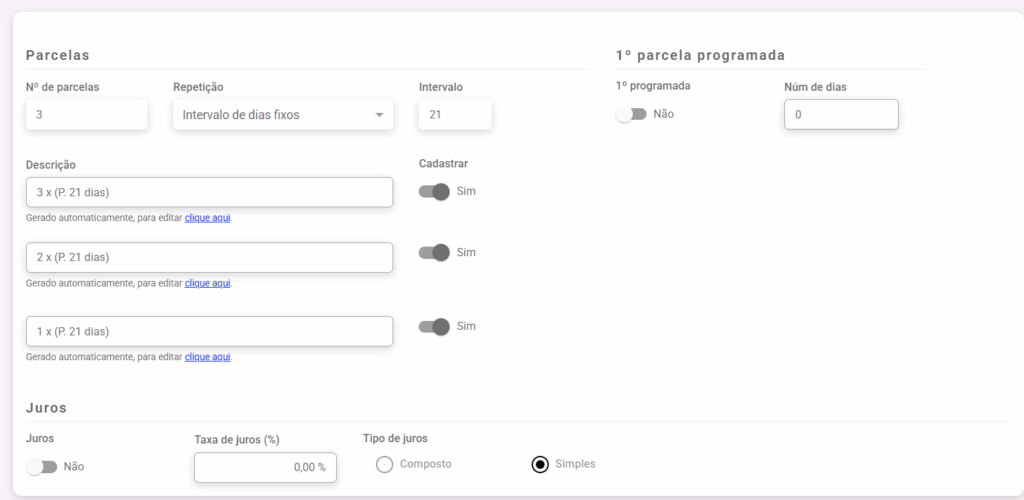Toggle Cadastrar switch for 3 x installment
The image size is (1024, 500).
coord(434,191)
